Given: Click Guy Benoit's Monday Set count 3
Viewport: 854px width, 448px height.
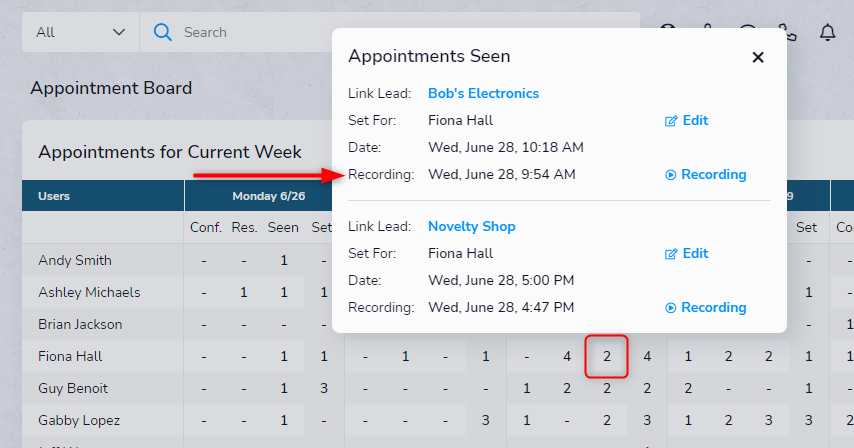Looking at the screenshot, I should [x=324, y=388].
